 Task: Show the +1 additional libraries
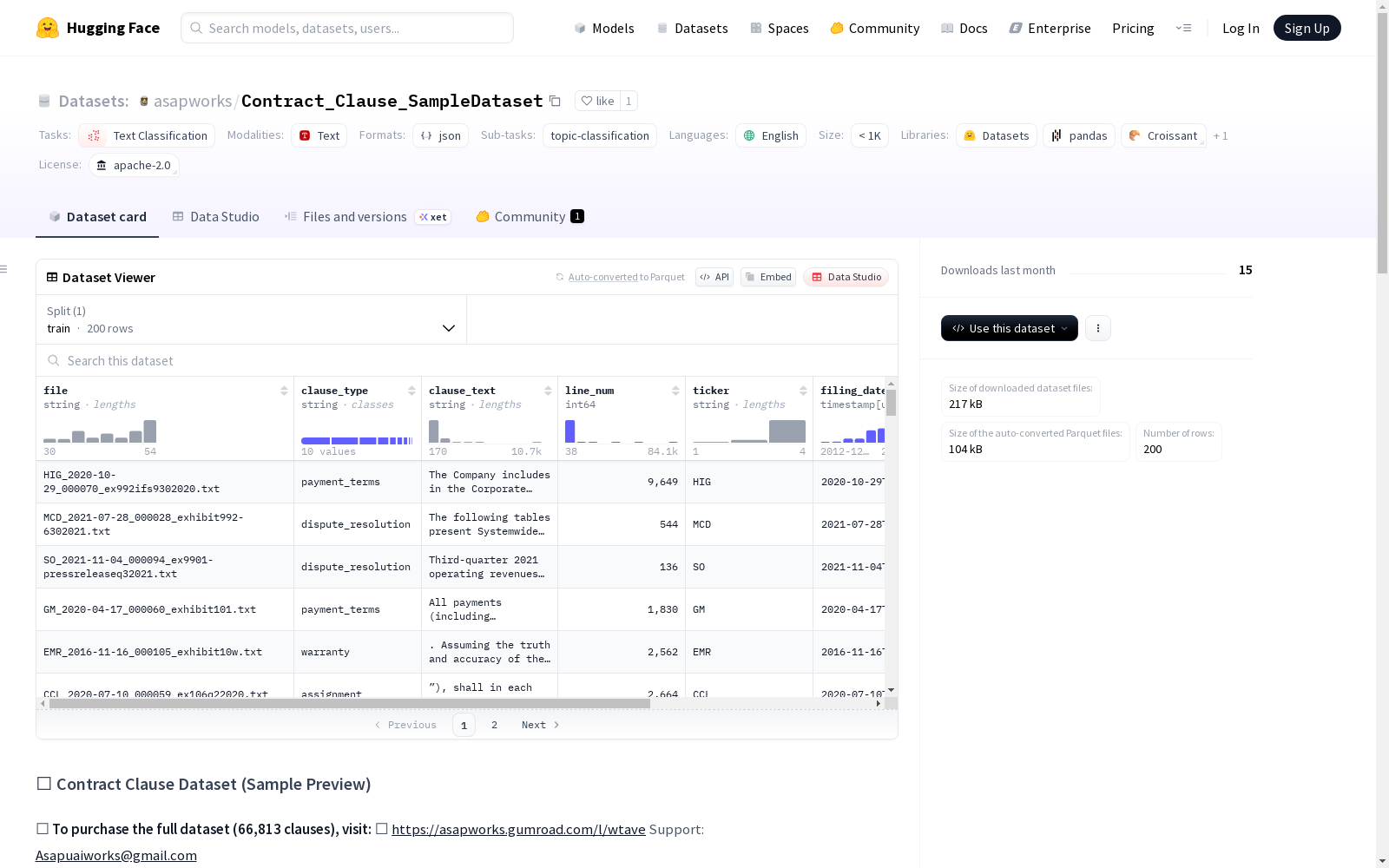1221,135
